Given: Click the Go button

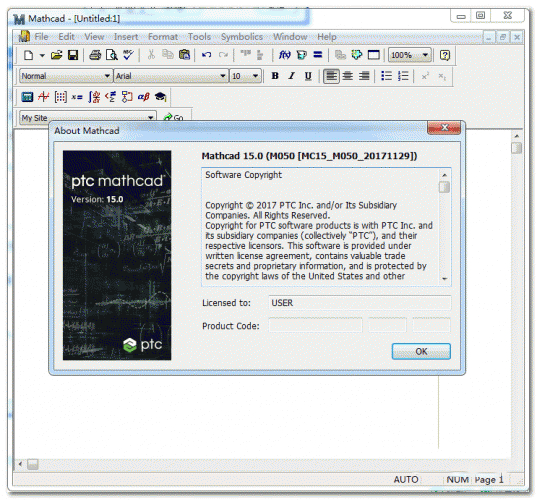Looking at the screenshot, I should (x=174, y=117).
